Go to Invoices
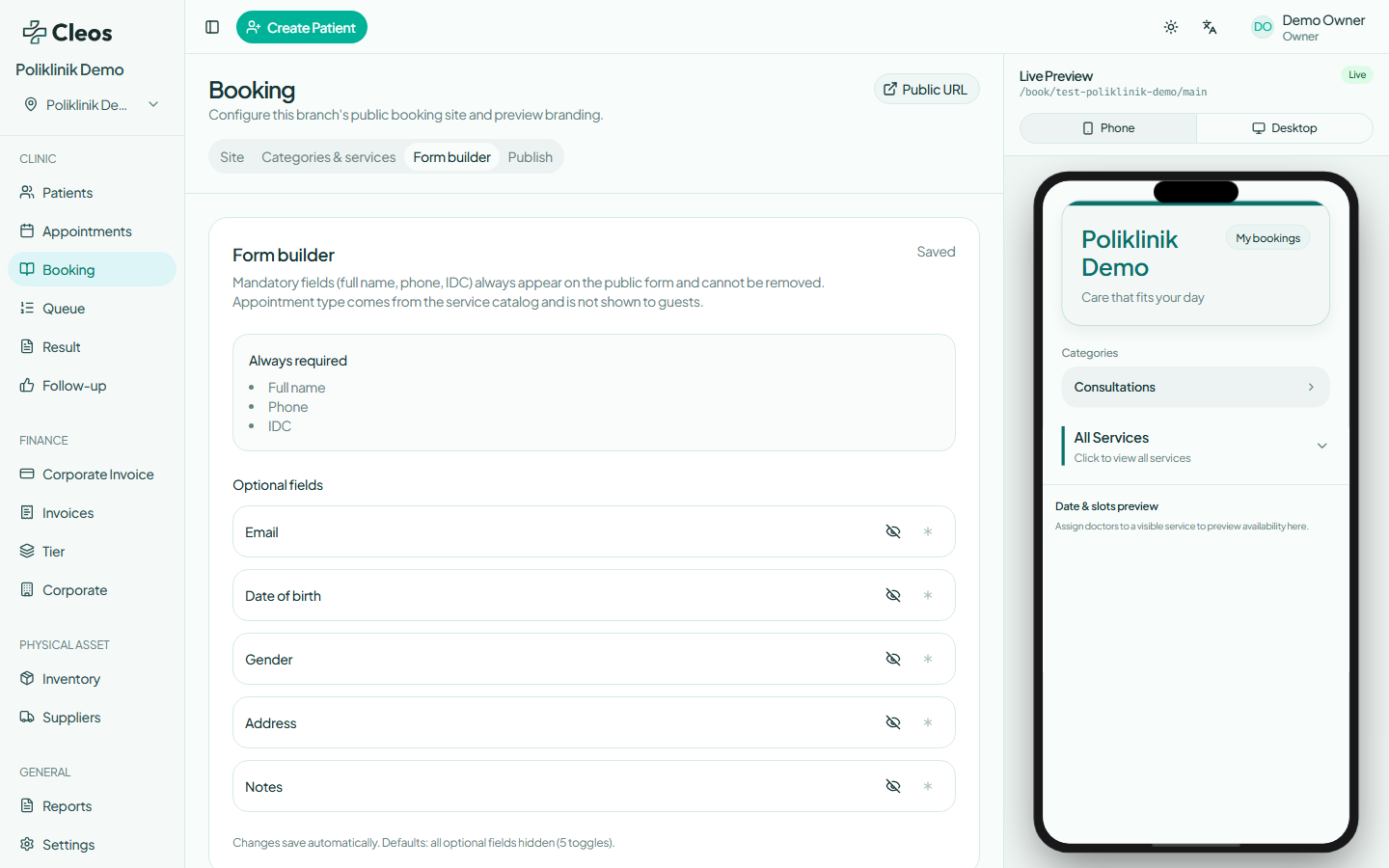This screenshot has height=868, width=1389. pyautogui.click(x=92, y=513)
